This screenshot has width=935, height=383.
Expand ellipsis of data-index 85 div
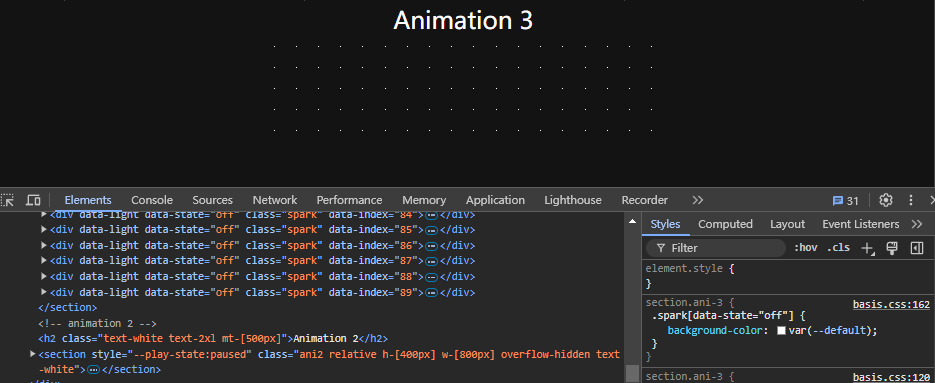coord(431,230)
